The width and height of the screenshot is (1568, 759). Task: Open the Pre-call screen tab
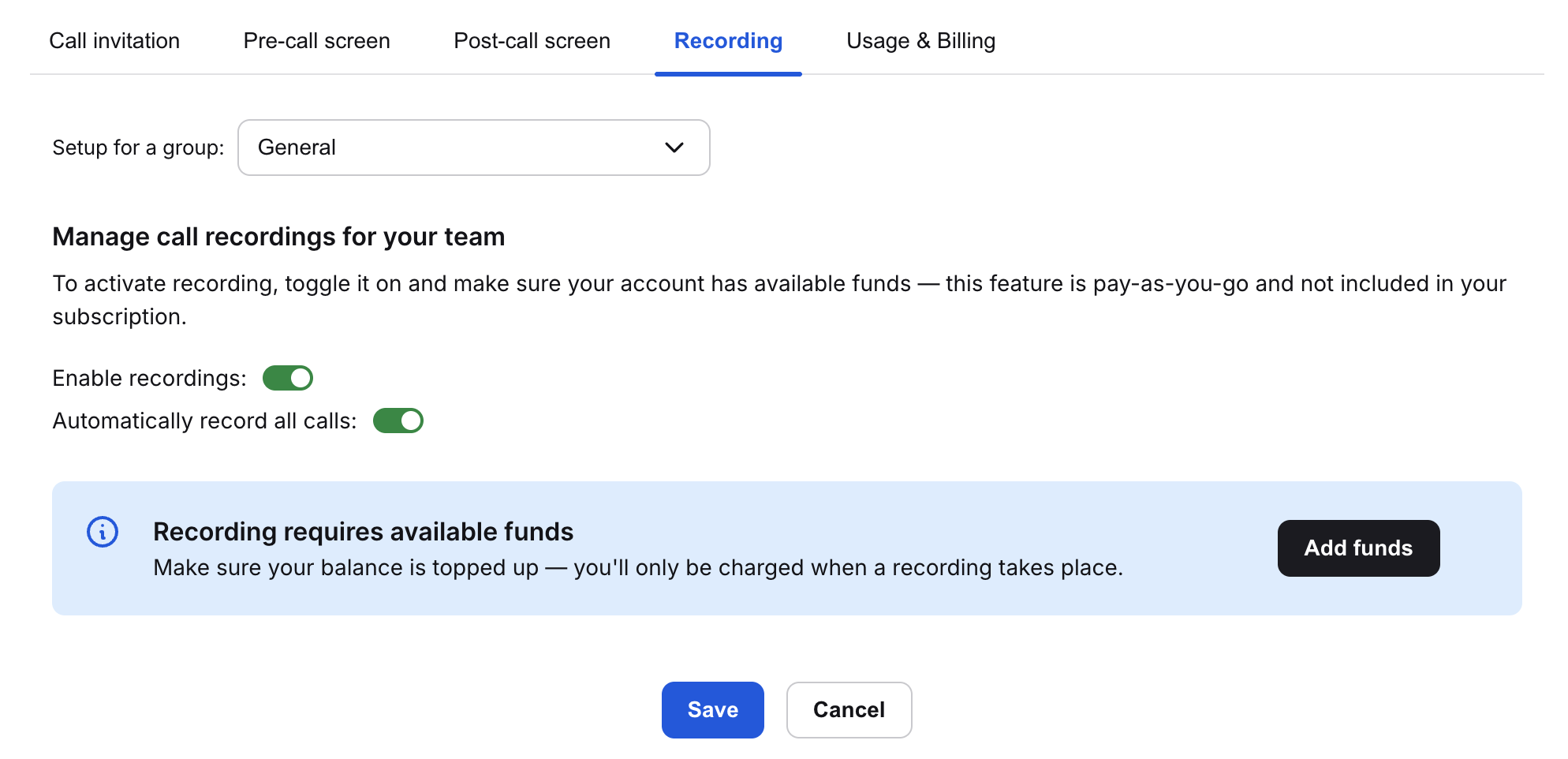[316, 41]
